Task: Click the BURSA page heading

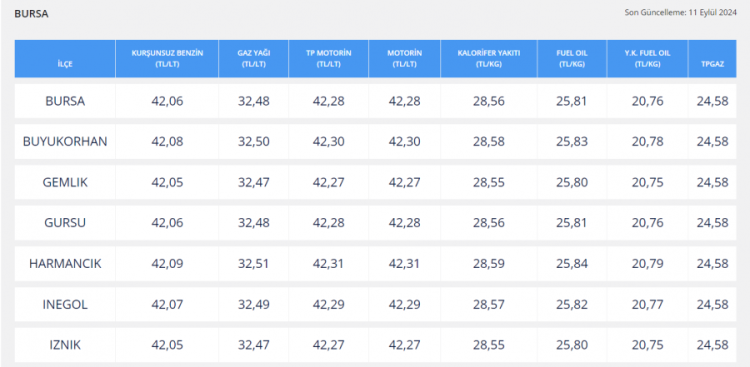Action: click(x=31, y=14)
